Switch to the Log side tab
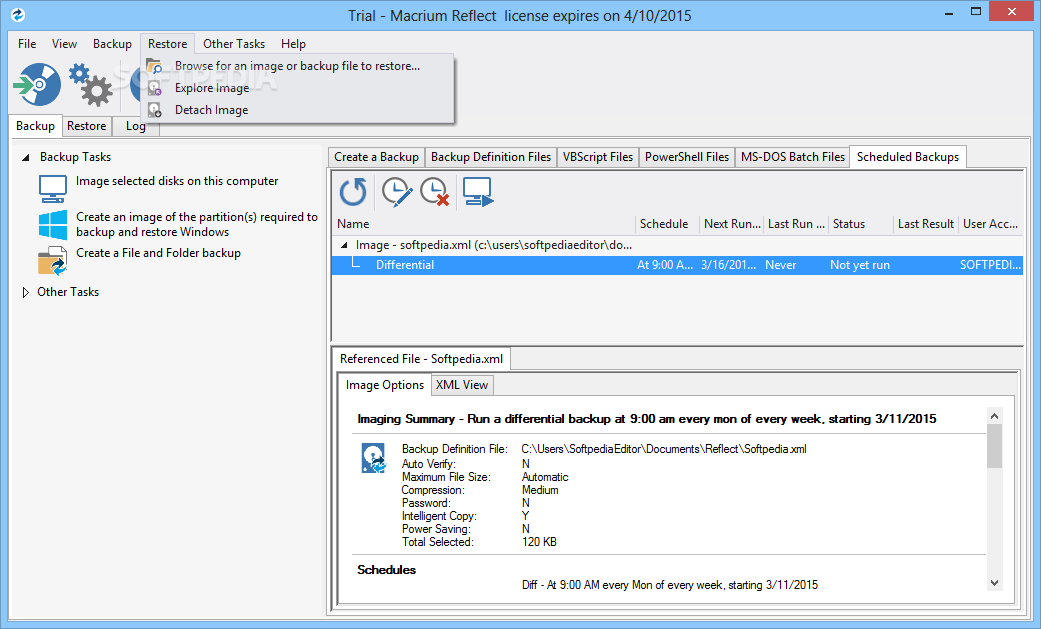 pyautogui.click(x=136, y=126)
